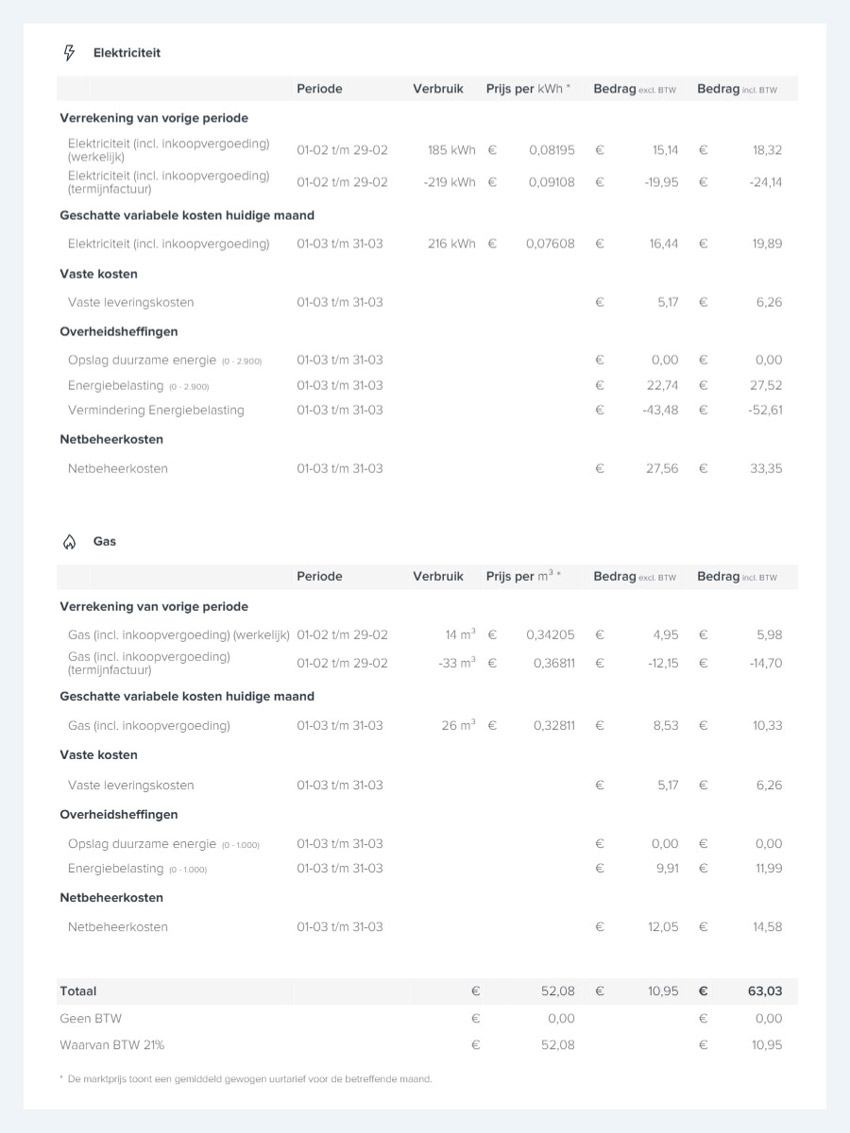Click estimated usage 216 kWh
Screen dimensions: 850x1133
(x=451, y=244)
